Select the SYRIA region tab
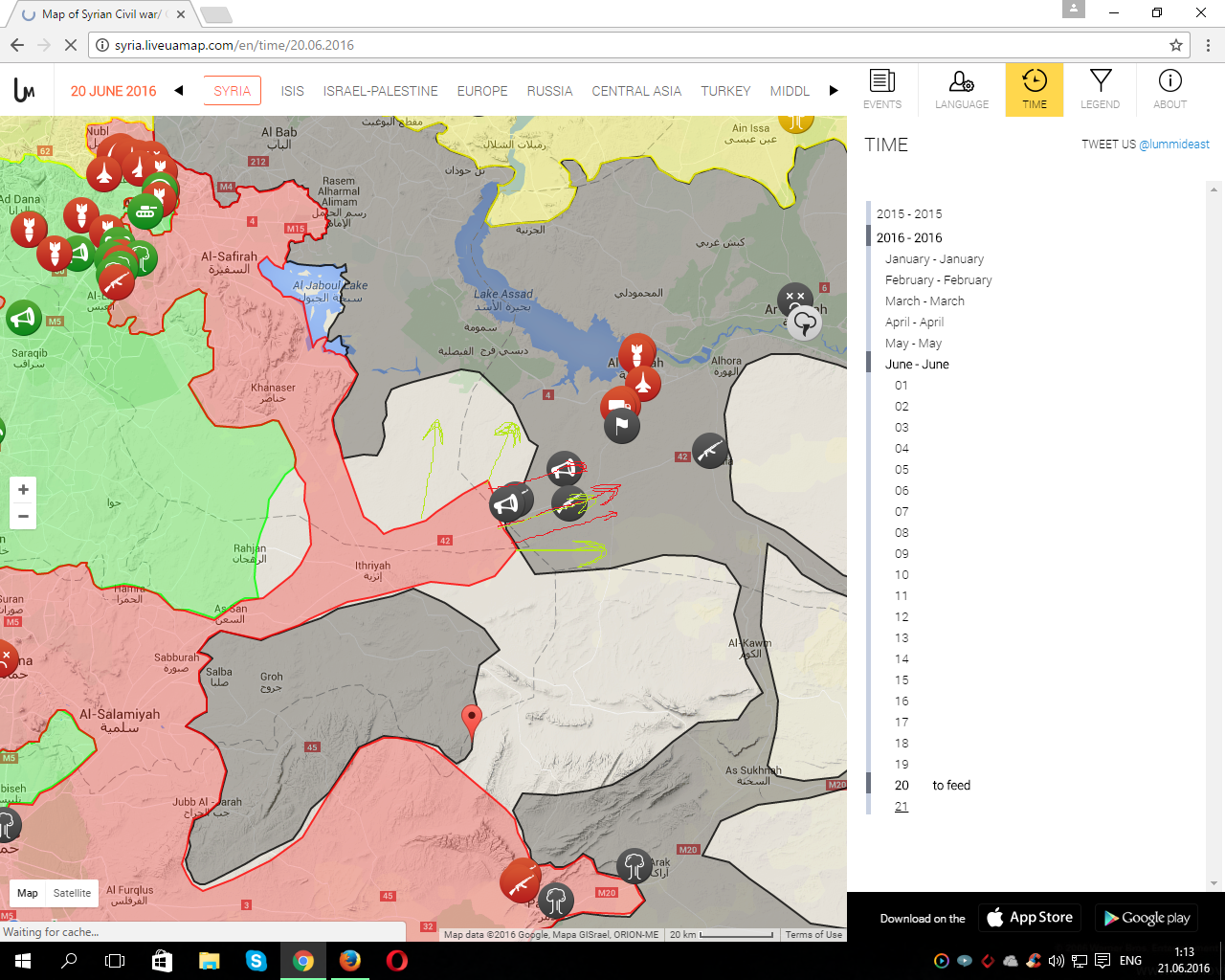The image size is (1225, 980). coord(233,91)
